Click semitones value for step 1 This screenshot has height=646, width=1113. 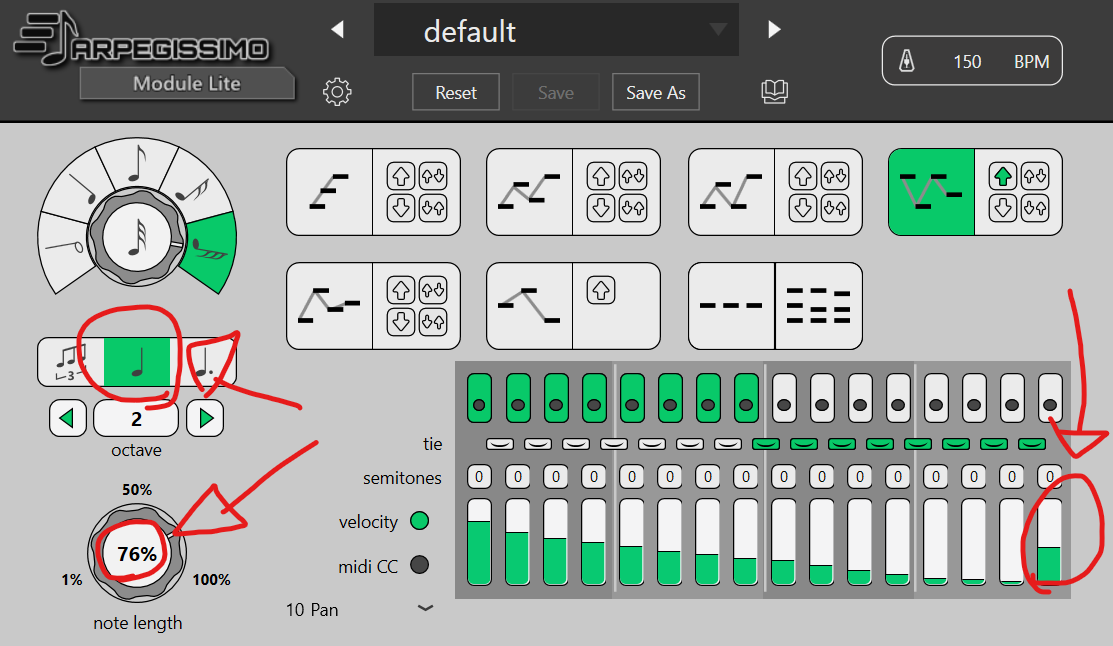click(479, 476)
